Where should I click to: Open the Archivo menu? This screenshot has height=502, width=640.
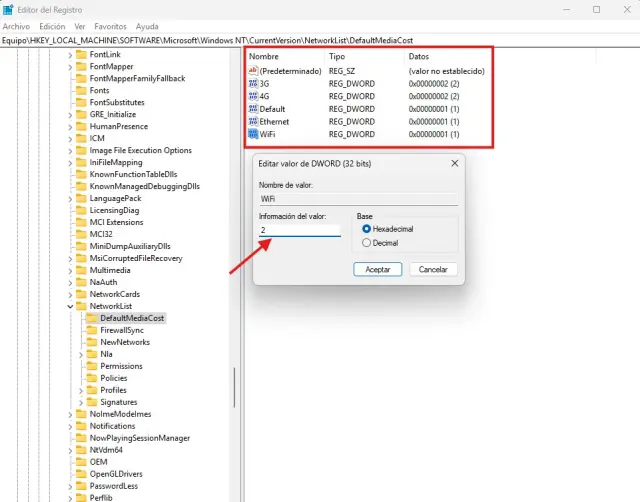[17, 26]
